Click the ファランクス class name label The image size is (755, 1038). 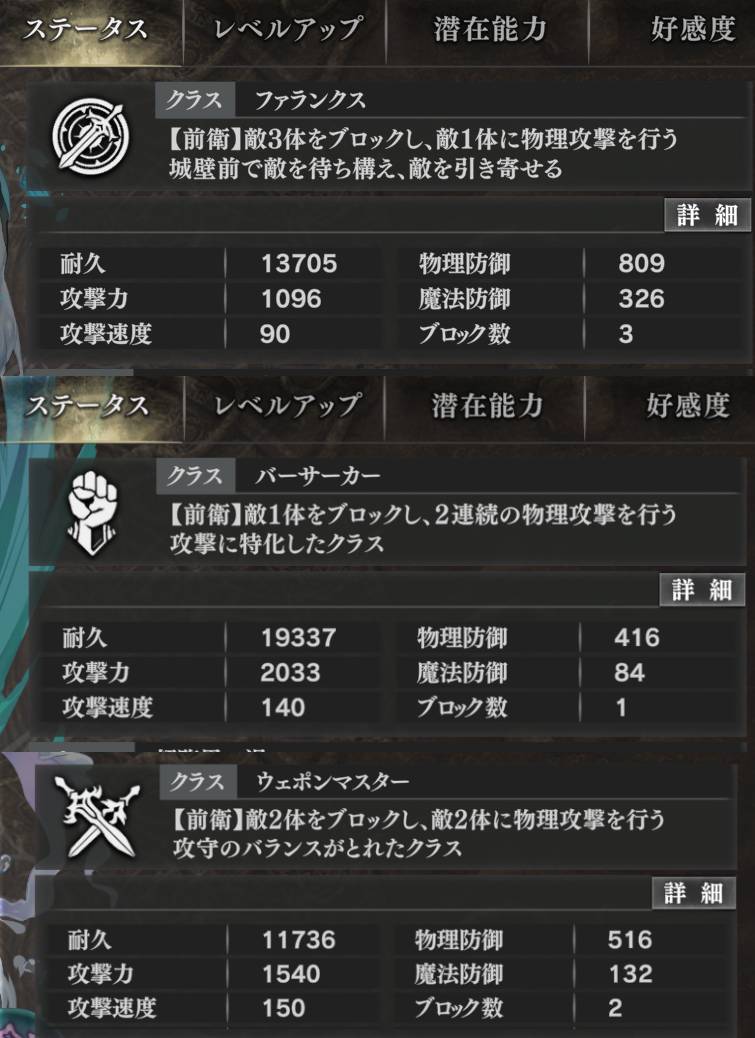click(x=310, y=100)
